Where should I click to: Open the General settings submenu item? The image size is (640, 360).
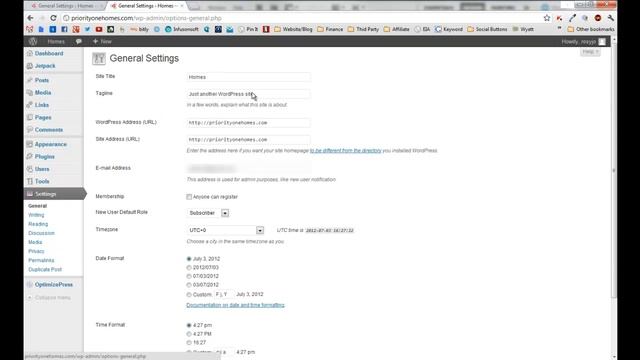point(38,206)
